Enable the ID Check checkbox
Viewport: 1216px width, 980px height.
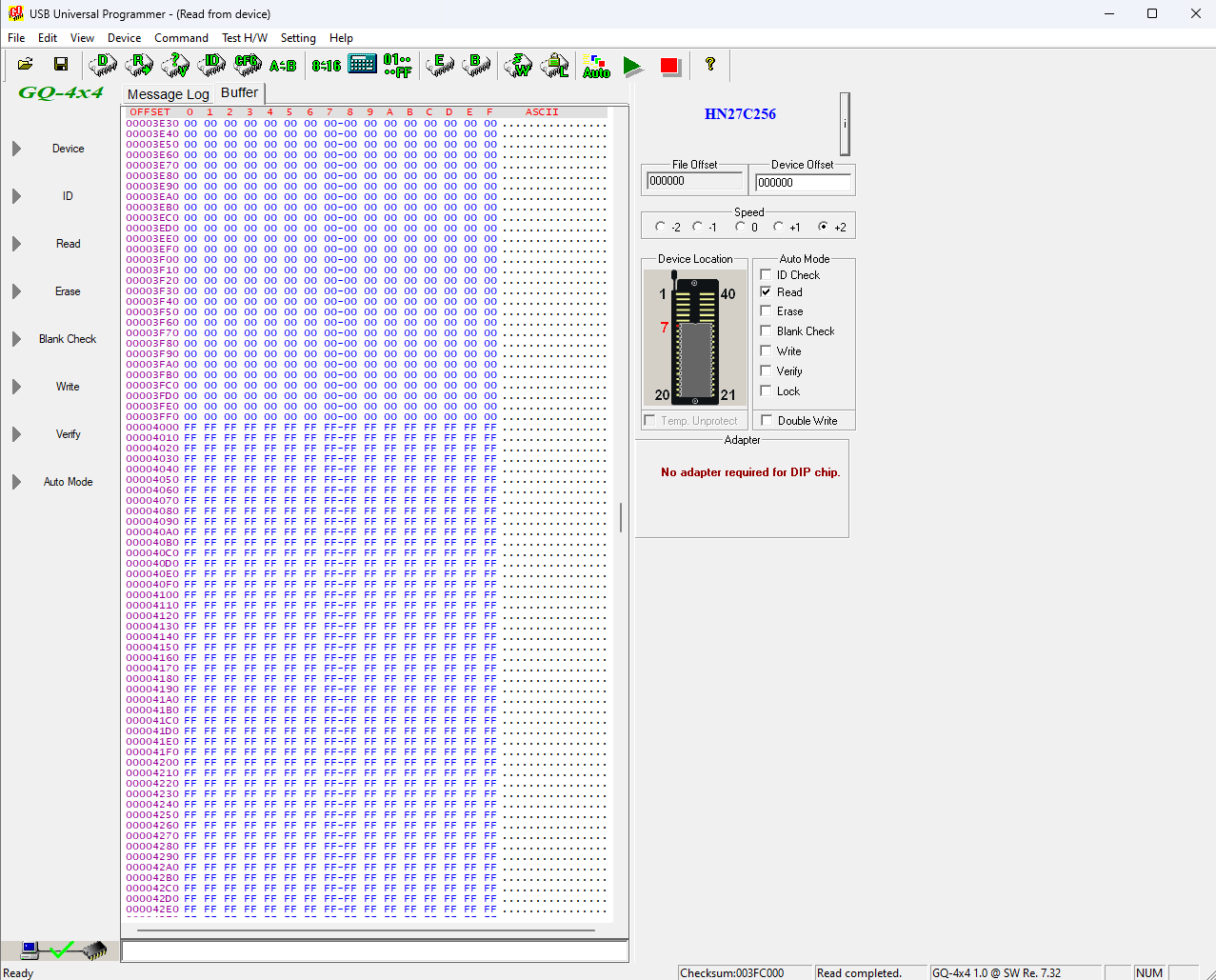coord(766,275)
